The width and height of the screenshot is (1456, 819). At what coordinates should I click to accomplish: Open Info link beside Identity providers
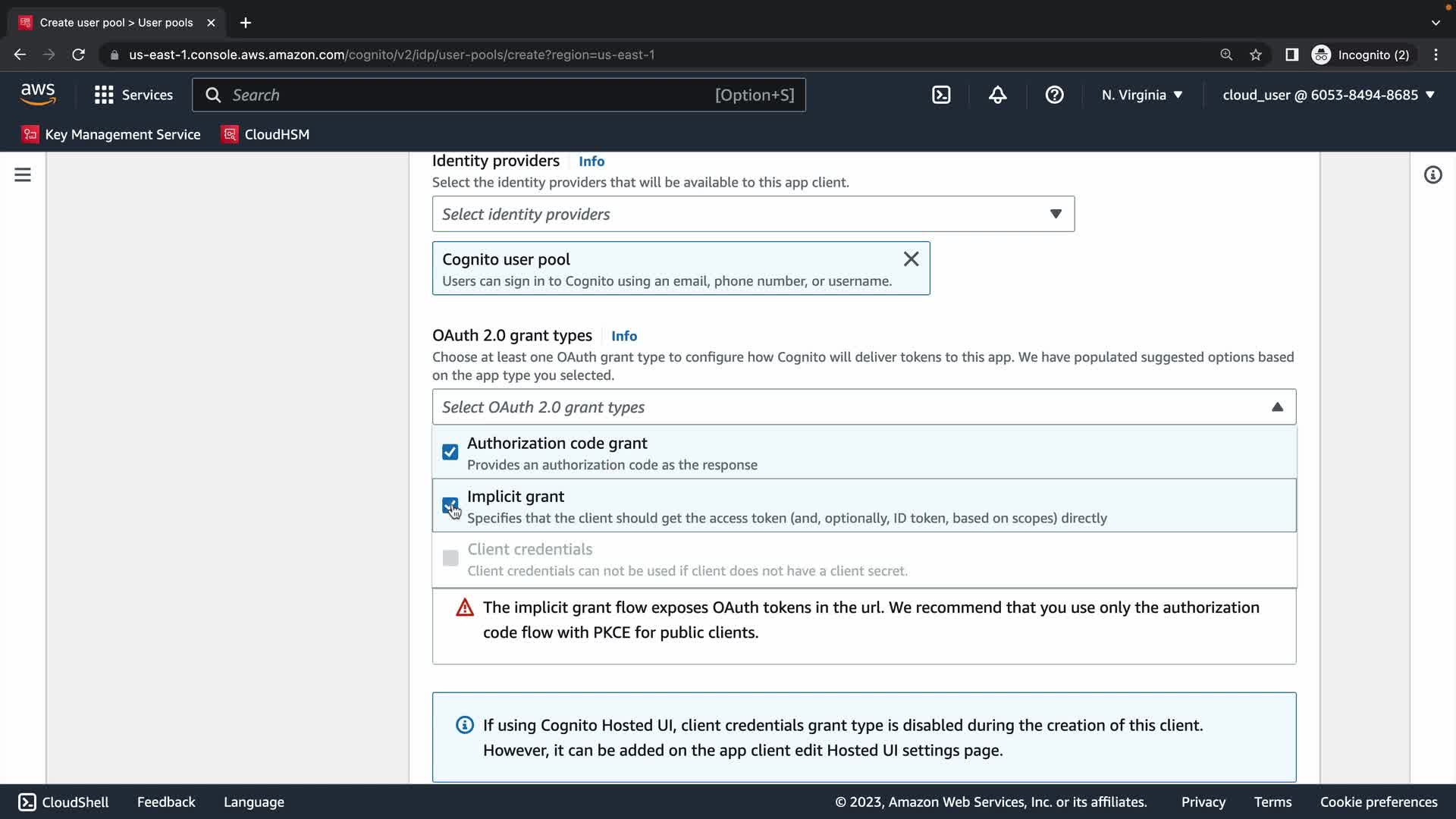click(x=591, y=162)
